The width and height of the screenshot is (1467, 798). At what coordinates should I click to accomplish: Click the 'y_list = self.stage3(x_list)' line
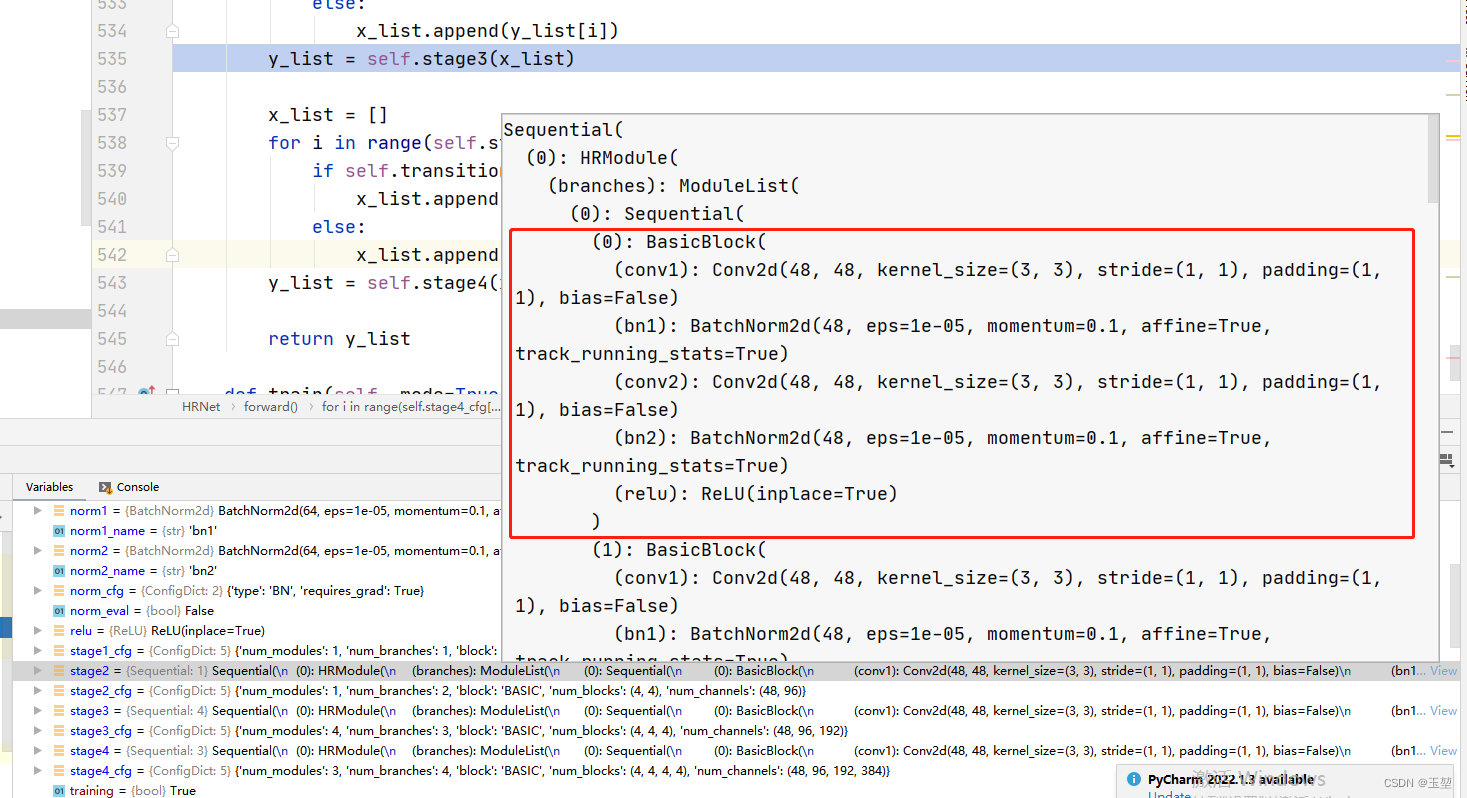point(421,59)
